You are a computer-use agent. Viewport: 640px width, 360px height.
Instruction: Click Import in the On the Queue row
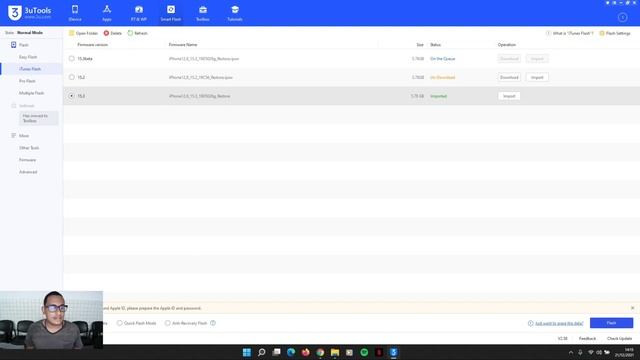tap(537, 59)
